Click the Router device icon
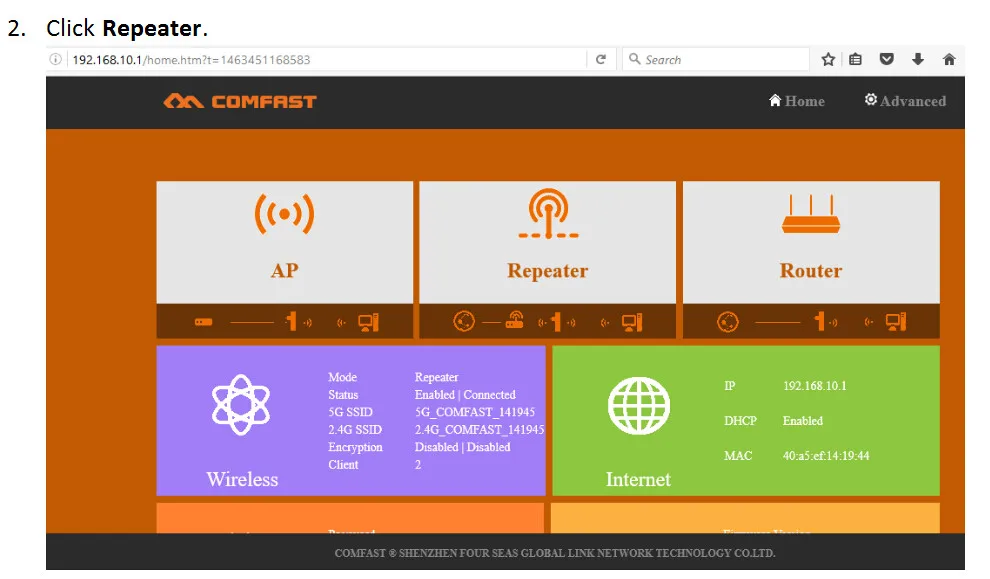The height and width of the screenshot is (579, 990). [811, 214]
